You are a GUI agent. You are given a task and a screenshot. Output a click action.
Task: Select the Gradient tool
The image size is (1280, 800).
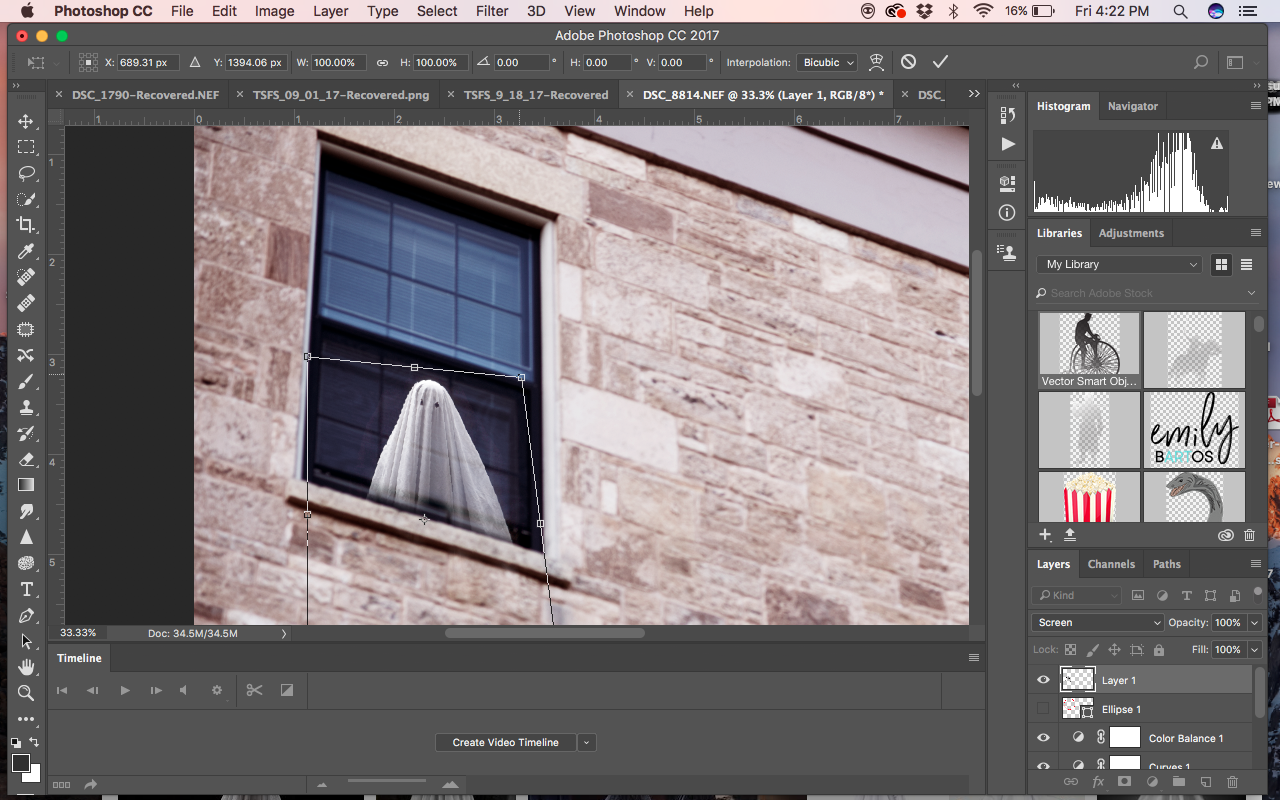pyautogui.click(x=26, y=485)
